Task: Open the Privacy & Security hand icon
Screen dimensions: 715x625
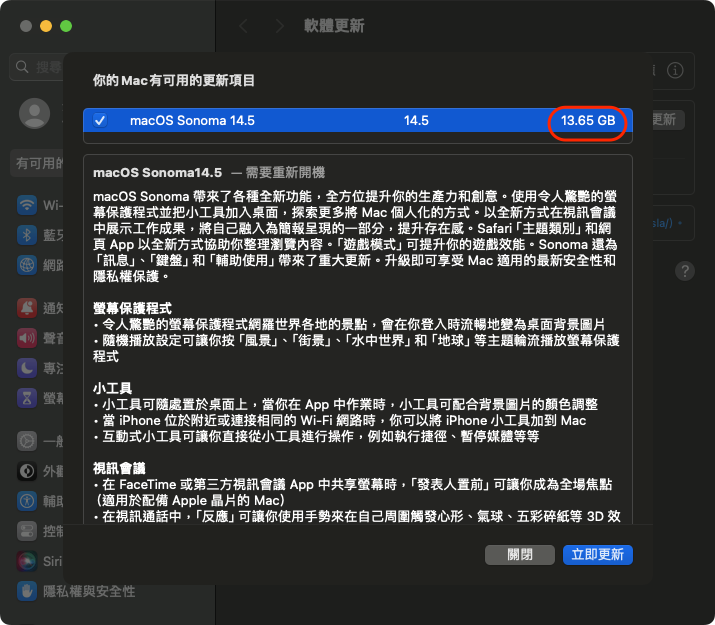Action: coord(27,591)
